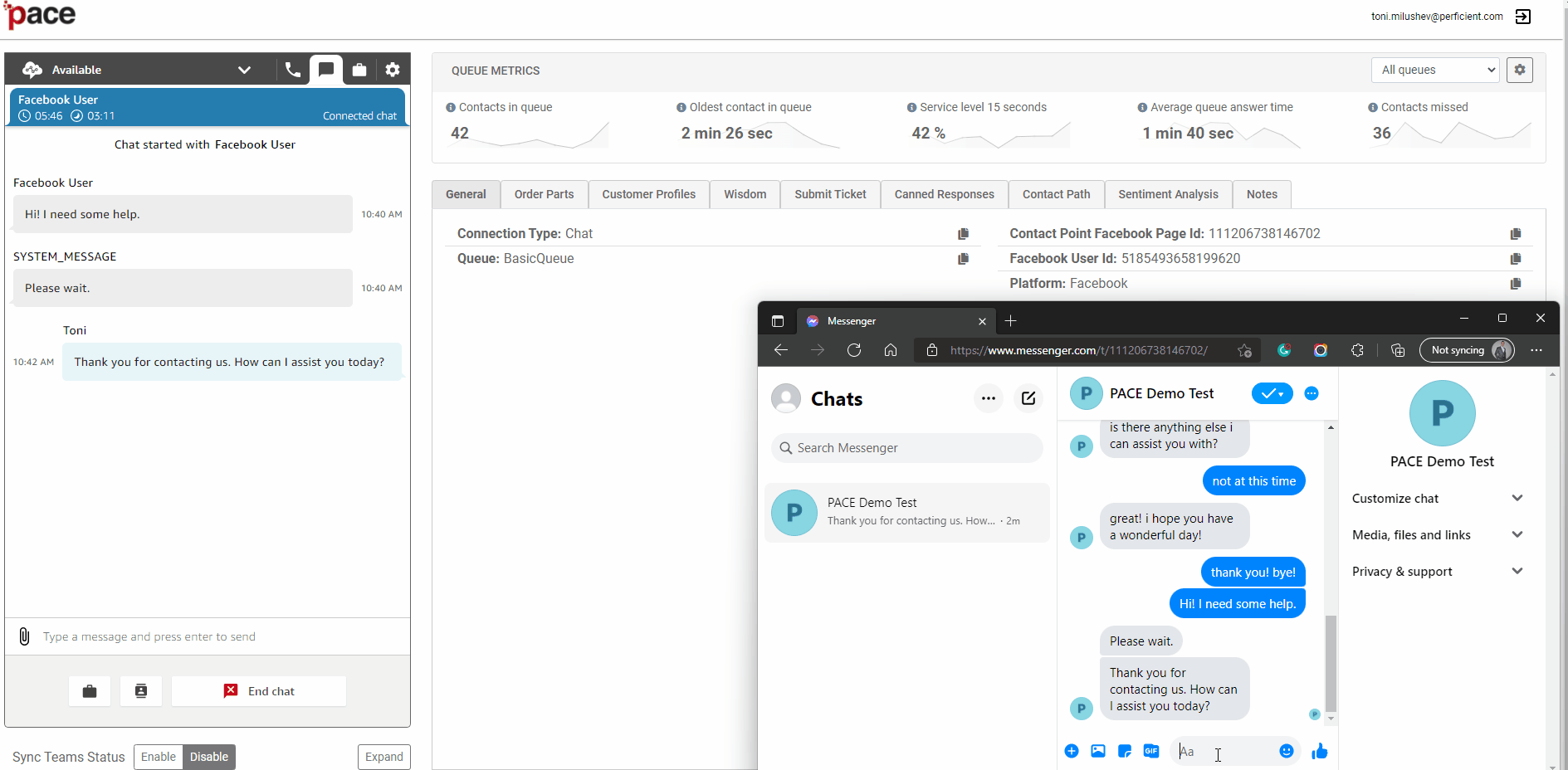Open Messenger chats options three-dot menu
Viewport: 1568px width, 770px height.
click(x=988, y=398)
